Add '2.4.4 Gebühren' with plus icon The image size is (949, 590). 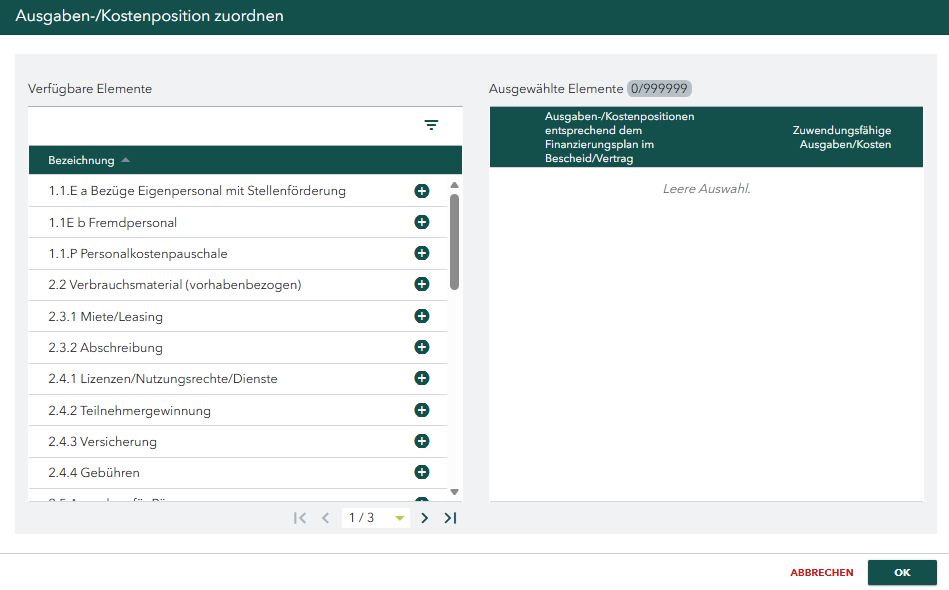[x=422, y=472]
